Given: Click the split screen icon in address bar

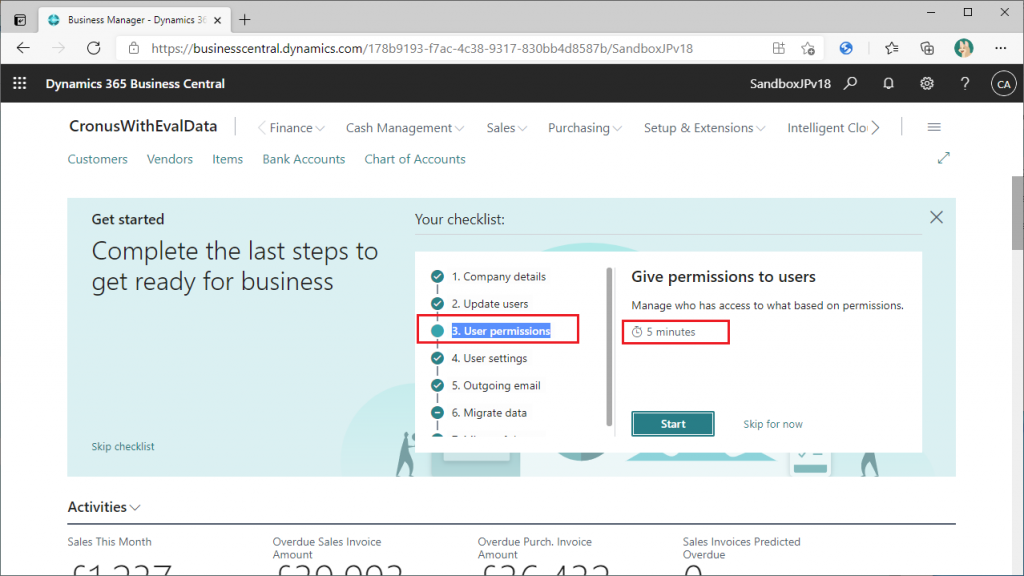Looking at the screenshot, I should (x=778, y=48).
